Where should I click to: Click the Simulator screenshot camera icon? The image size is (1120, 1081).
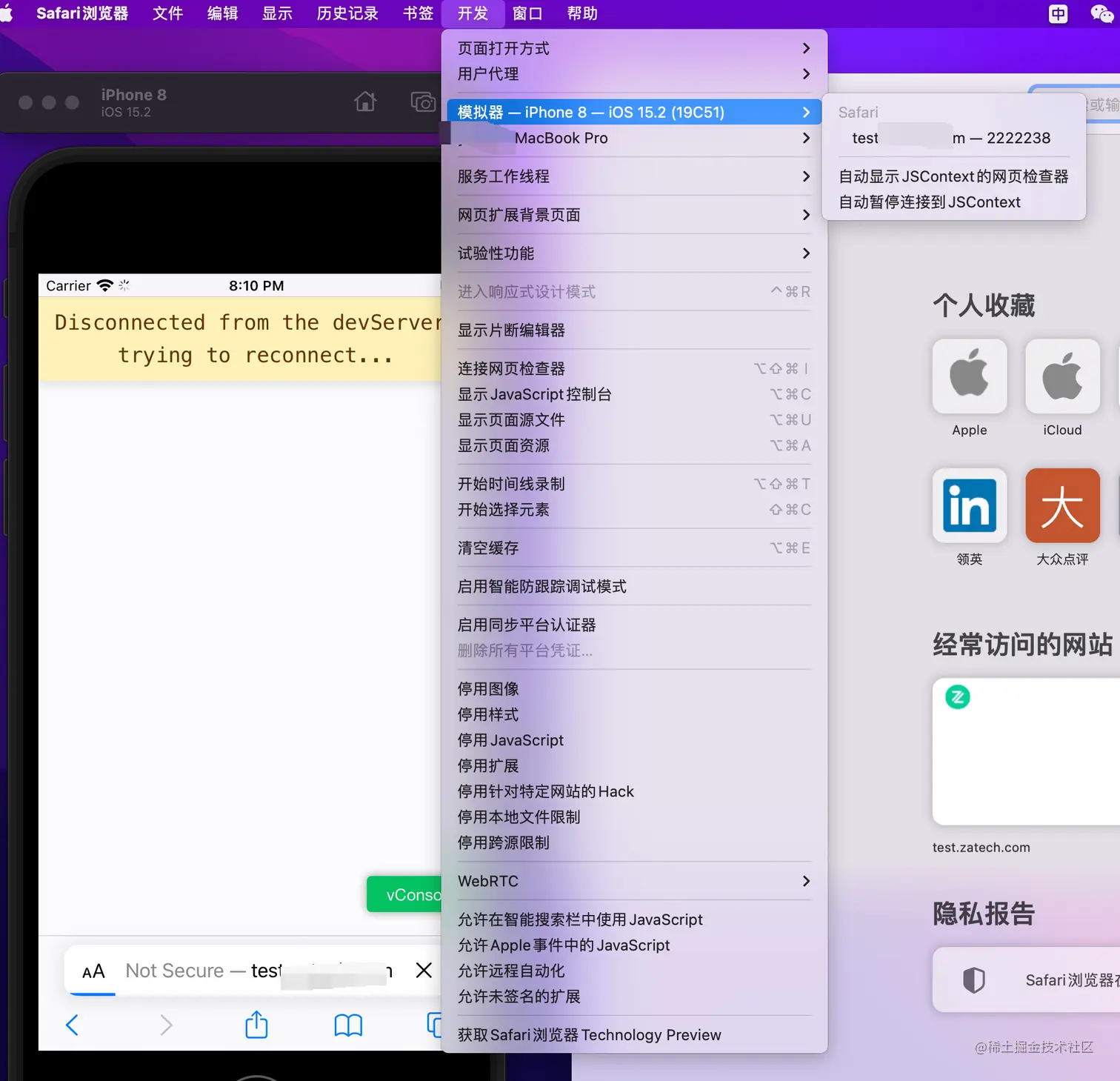click(423, 102)
